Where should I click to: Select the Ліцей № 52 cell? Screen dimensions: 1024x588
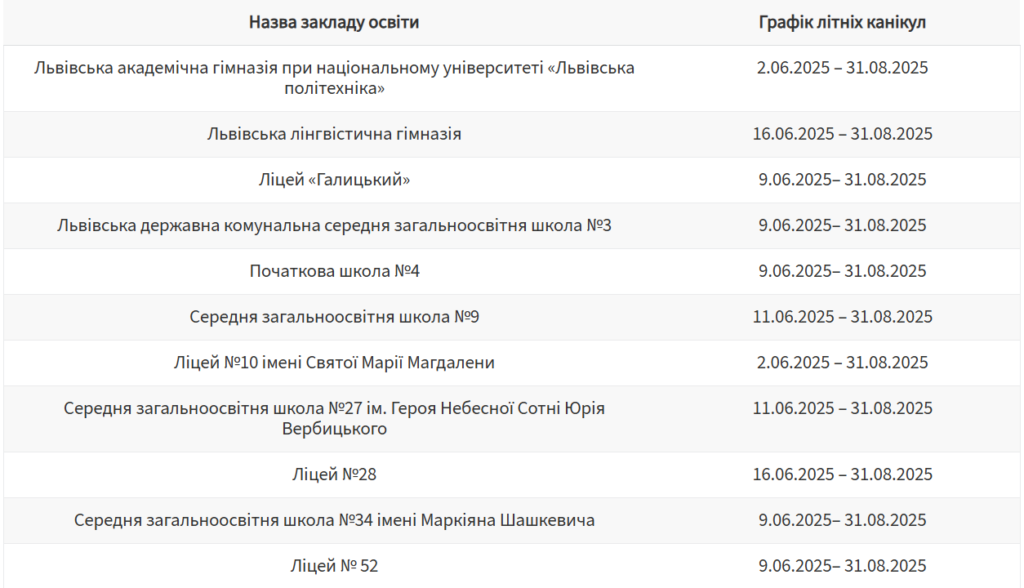(x=334, y=566)
